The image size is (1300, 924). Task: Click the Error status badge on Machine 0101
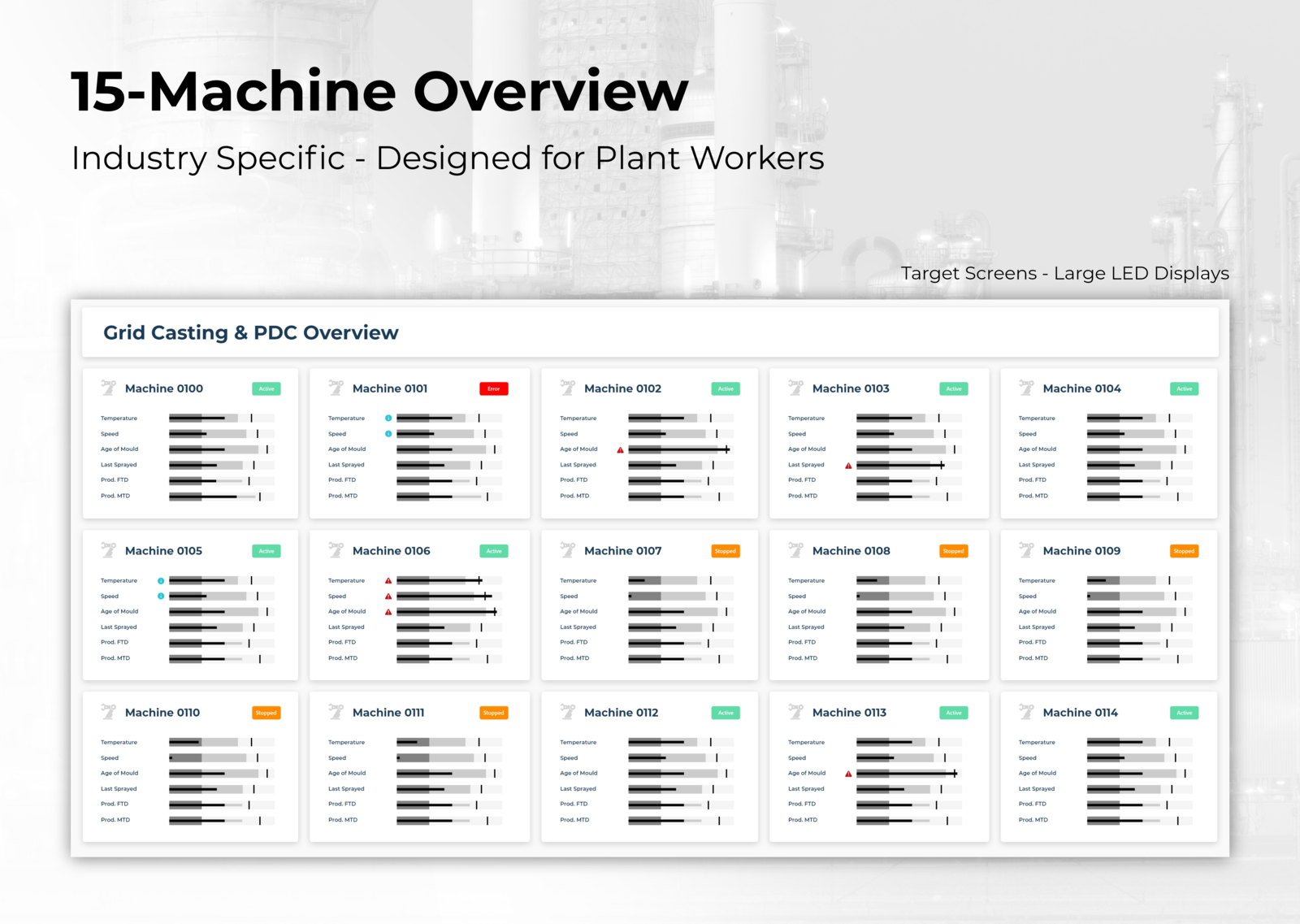494,388
